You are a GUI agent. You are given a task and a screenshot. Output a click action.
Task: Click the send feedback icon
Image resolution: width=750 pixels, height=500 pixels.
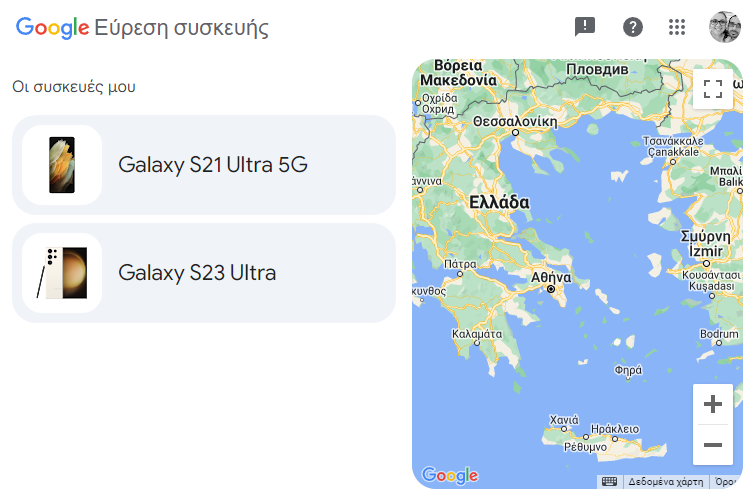tap(585, 26)
